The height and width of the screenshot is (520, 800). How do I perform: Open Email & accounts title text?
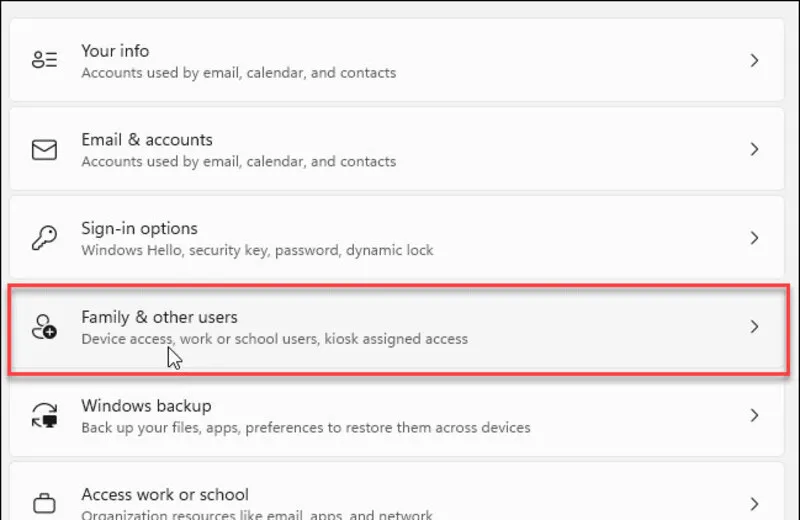tap(147, 140)
